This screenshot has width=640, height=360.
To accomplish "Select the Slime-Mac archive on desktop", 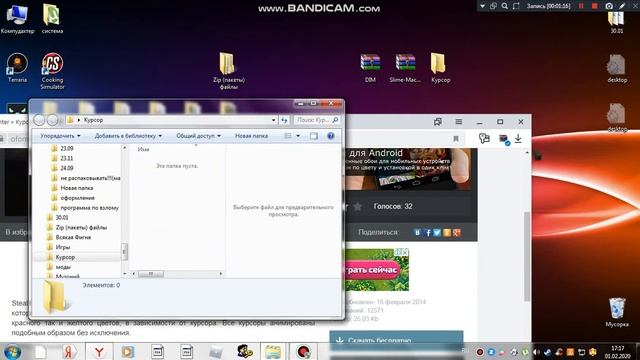I will [x=405, y=68].
